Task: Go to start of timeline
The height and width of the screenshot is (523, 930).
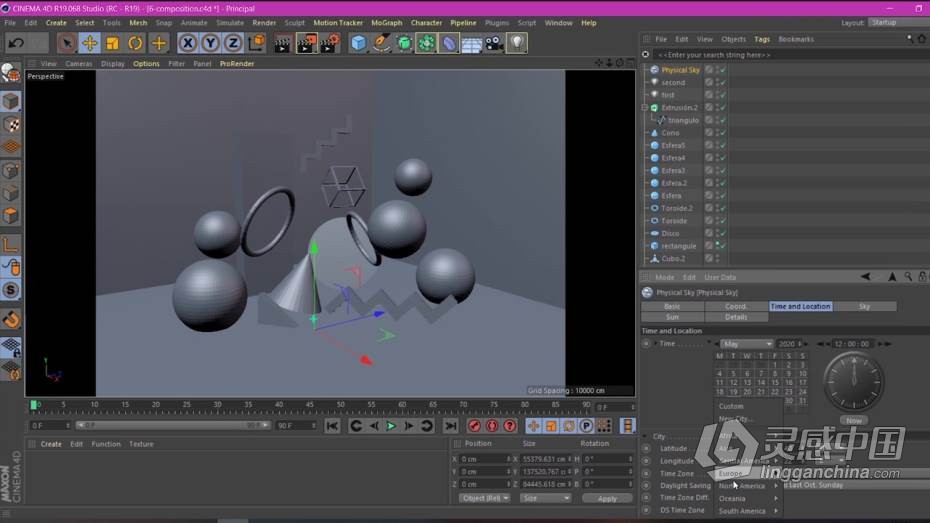Action: 332,426
